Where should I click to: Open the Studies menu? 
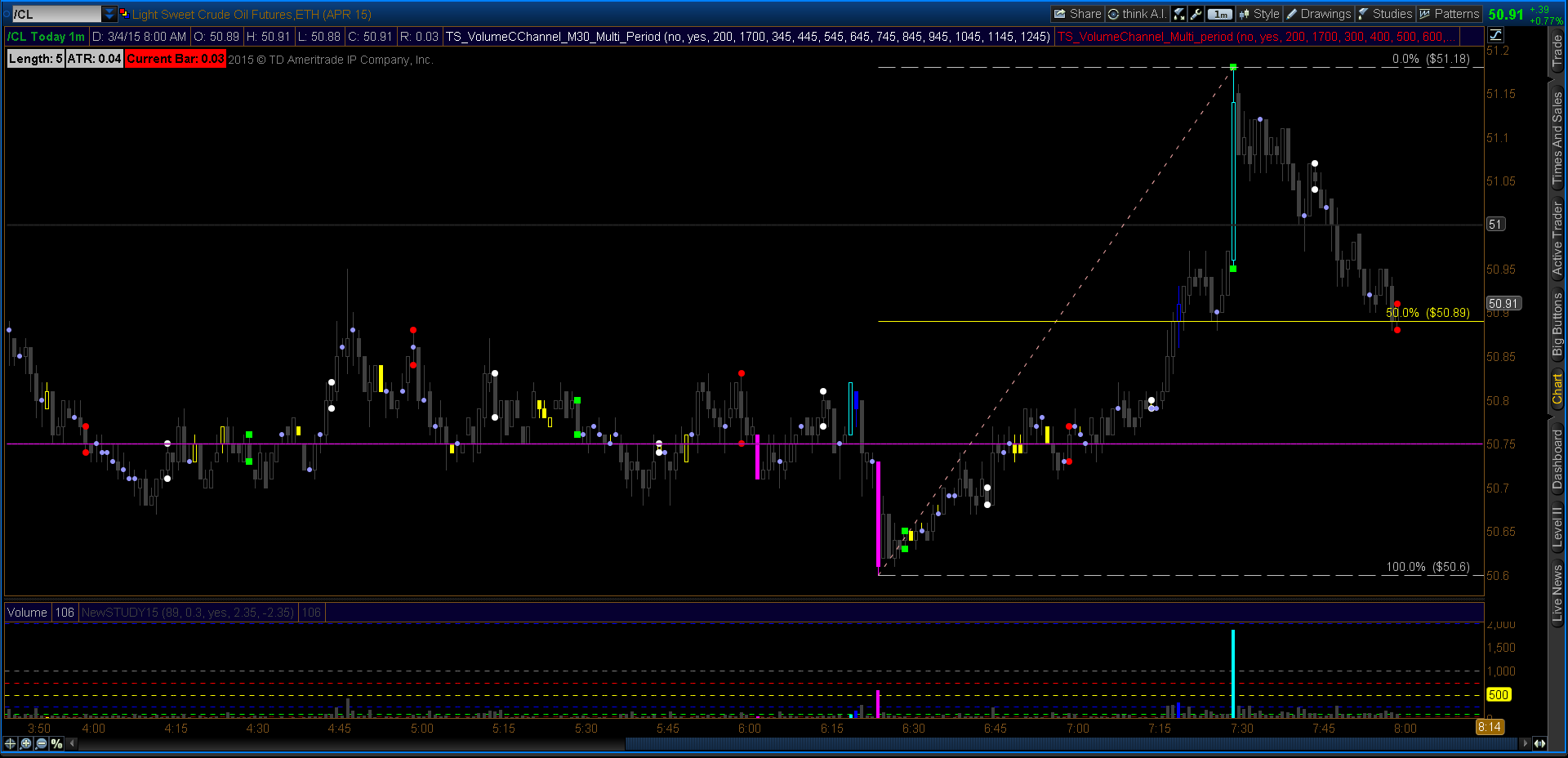coord(1385,14)
